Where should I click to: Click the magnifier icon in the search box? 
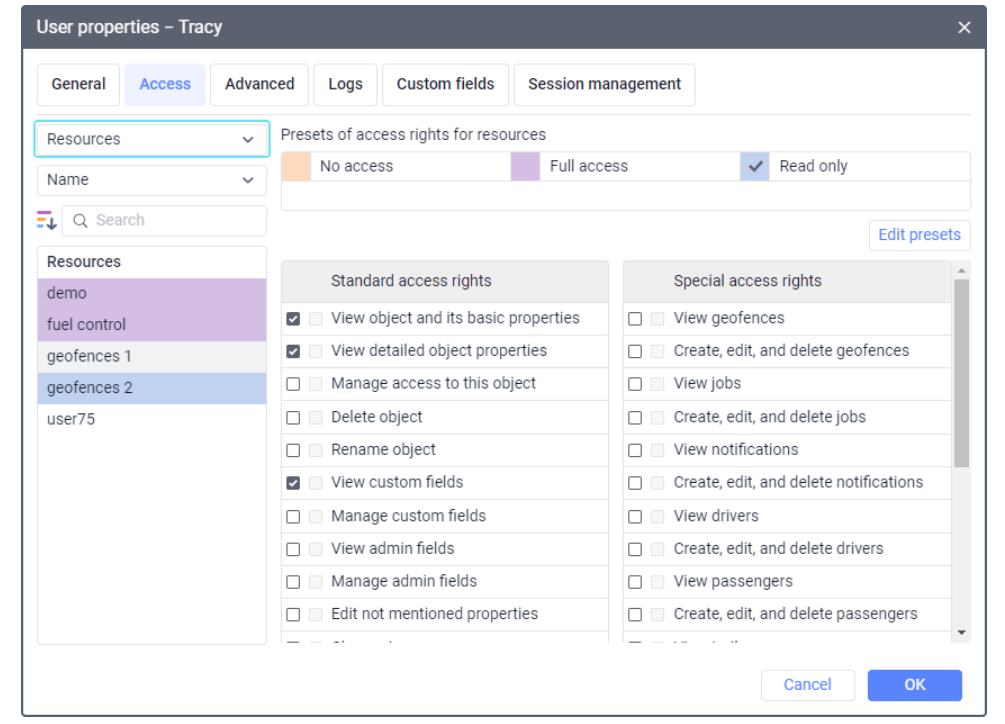click(x=80, y=221)
